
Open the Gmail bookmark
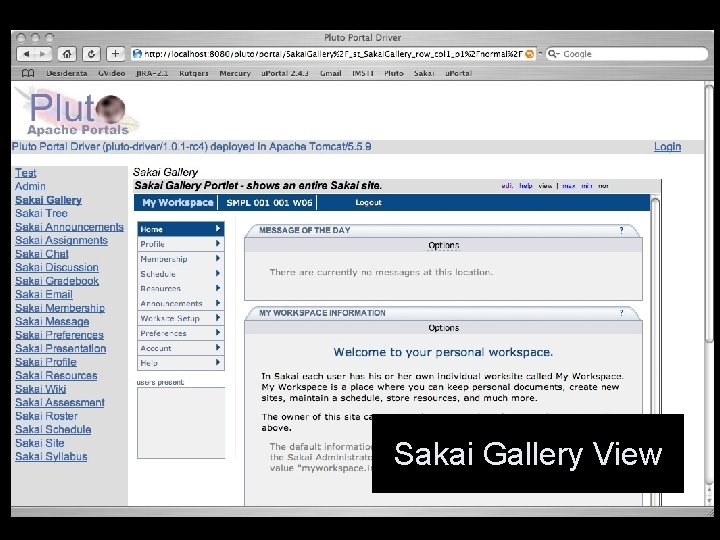tap(331, 73)
